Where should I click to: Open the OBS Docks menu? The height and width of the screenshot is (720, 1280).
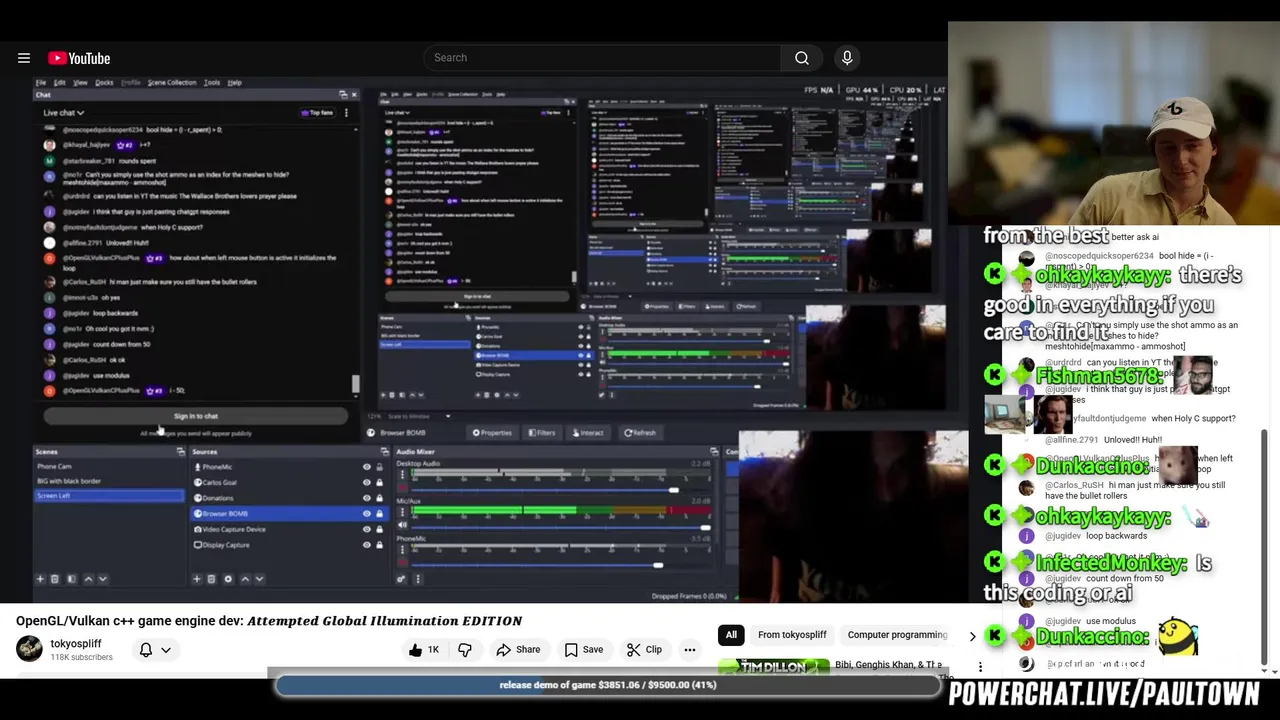click(104, 83)
